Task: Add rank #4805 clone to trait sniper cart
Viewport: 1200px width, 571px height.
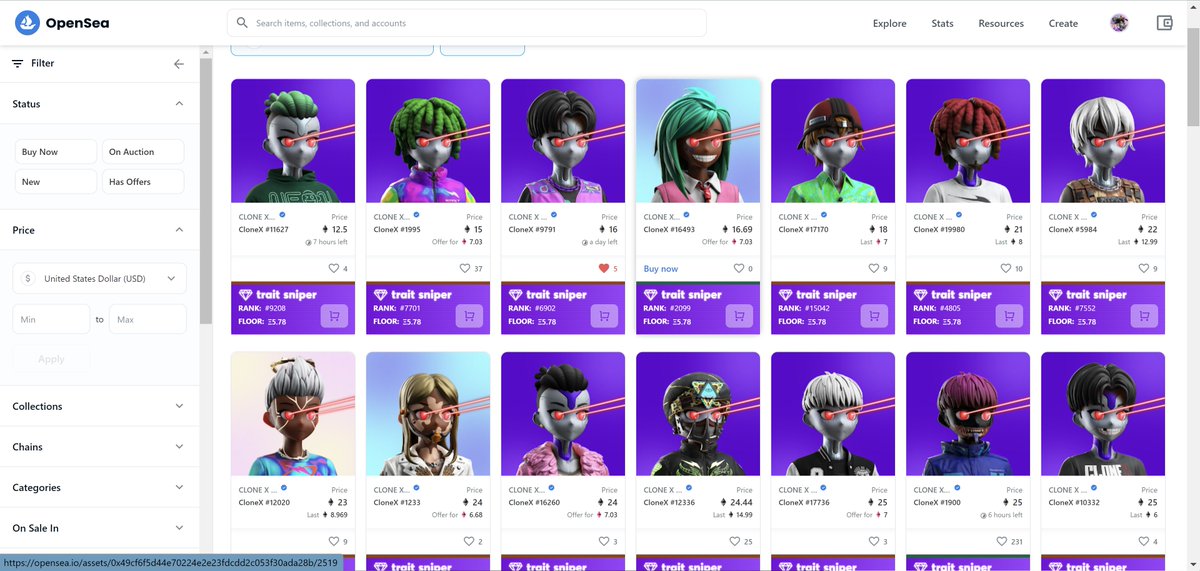Action: pyautogui.click(x=1009, y=316)
